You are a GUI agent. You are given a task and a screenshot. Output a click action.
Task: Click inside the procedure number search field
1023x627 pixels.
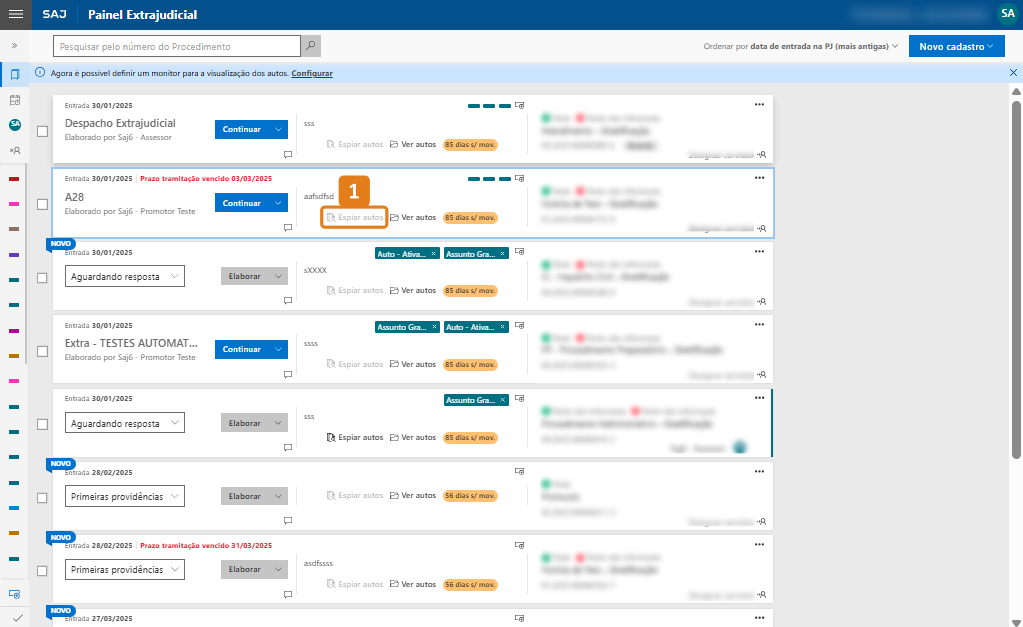(x=170, y=45)
